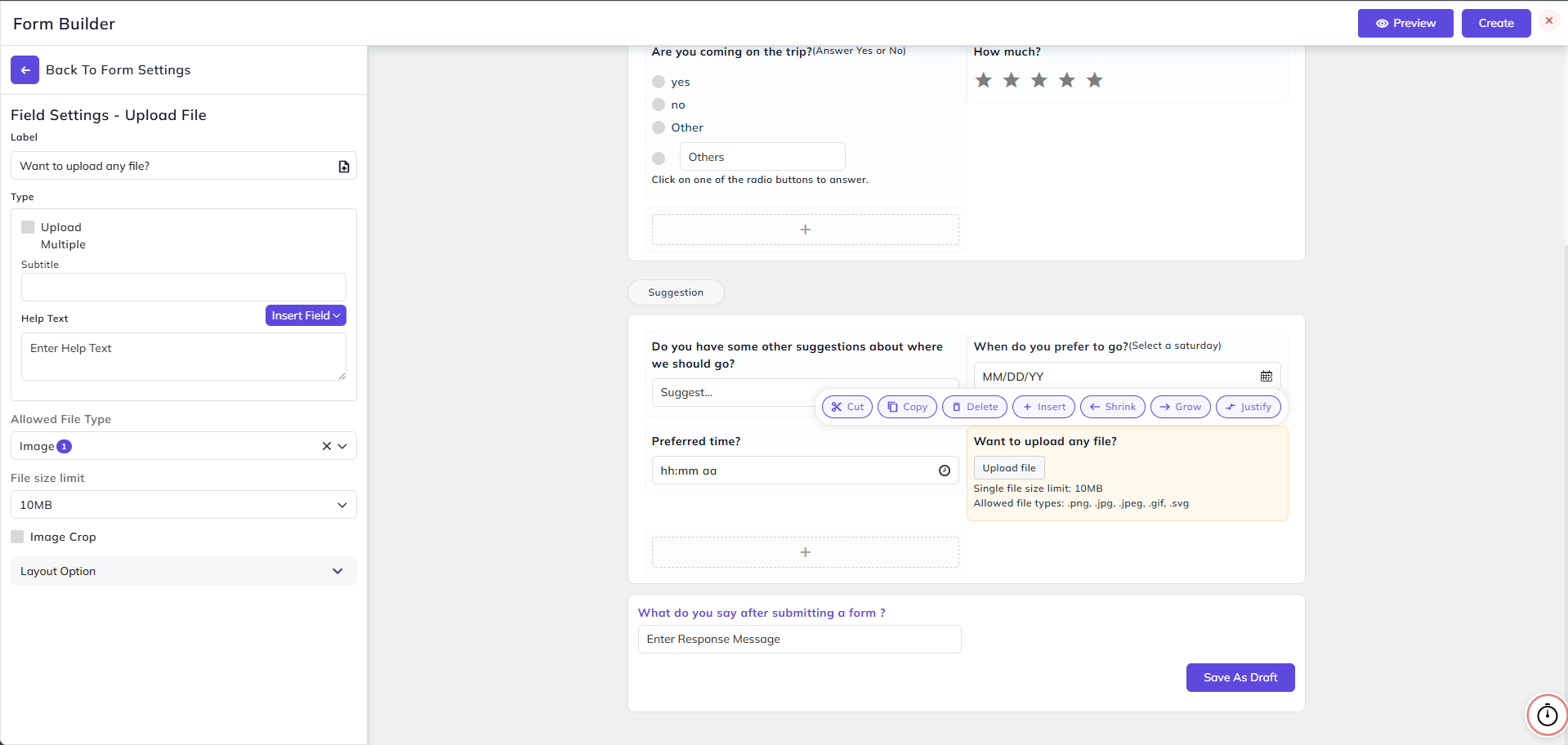
Task: Click the Help Text textarea
Action: (x=184, y=356)
